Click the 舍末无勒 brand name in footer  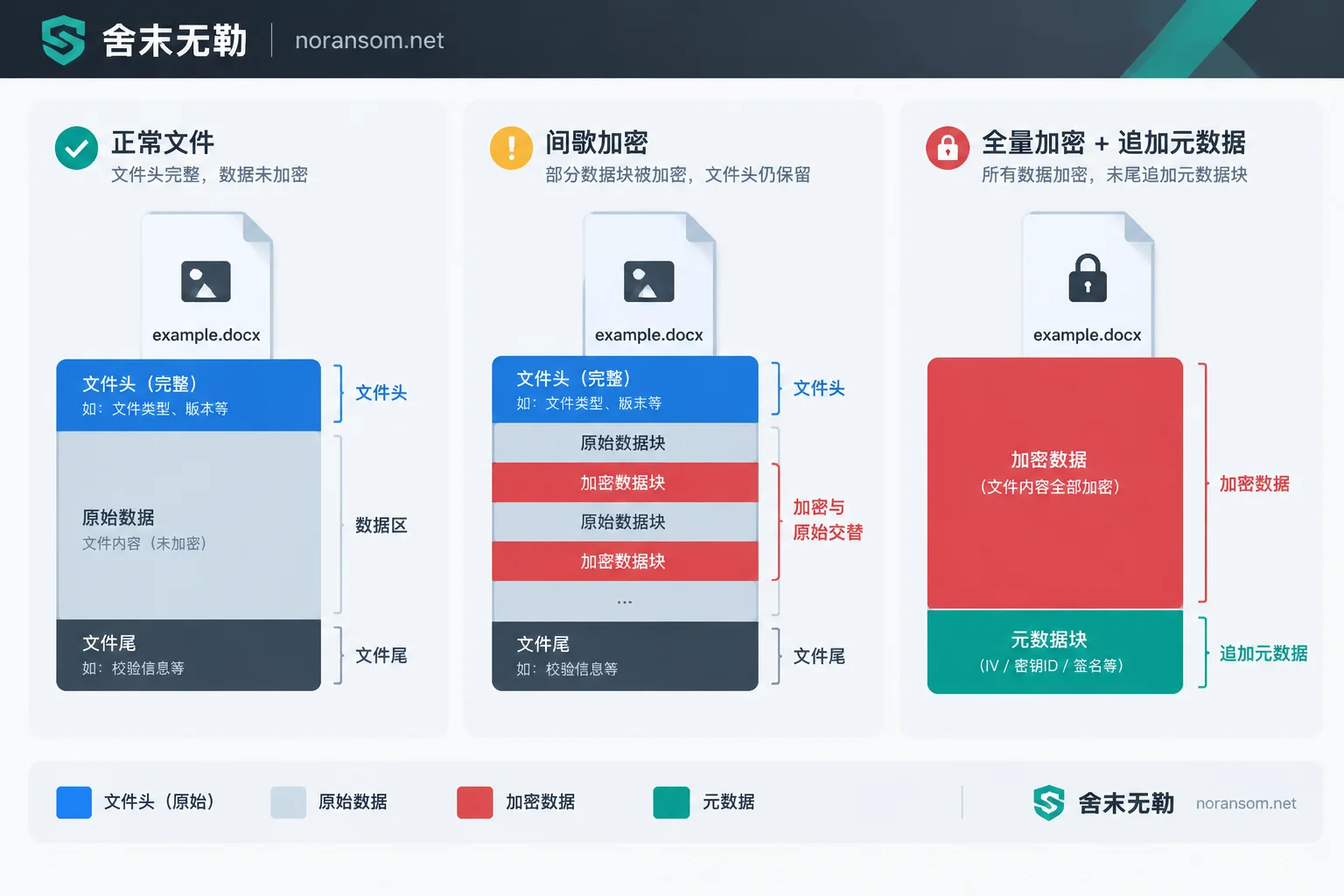click(1126, 802)
